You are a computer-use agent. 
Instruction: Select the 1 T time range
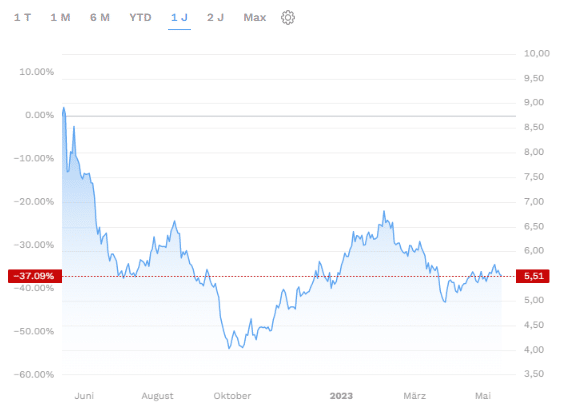22,17
